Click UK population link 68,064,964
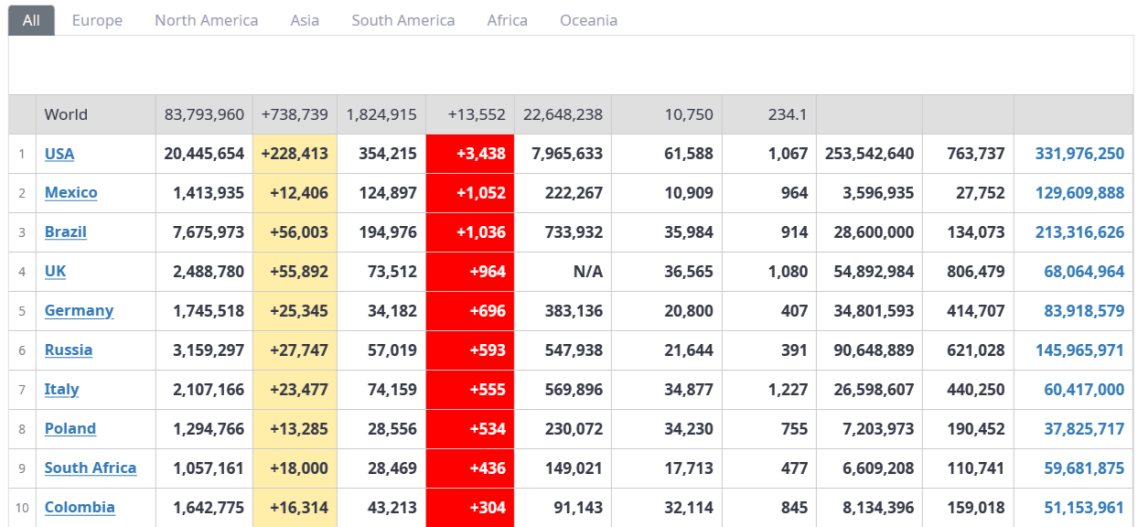Screen dimensions: 1138x527 click(x=1084, y=271)
